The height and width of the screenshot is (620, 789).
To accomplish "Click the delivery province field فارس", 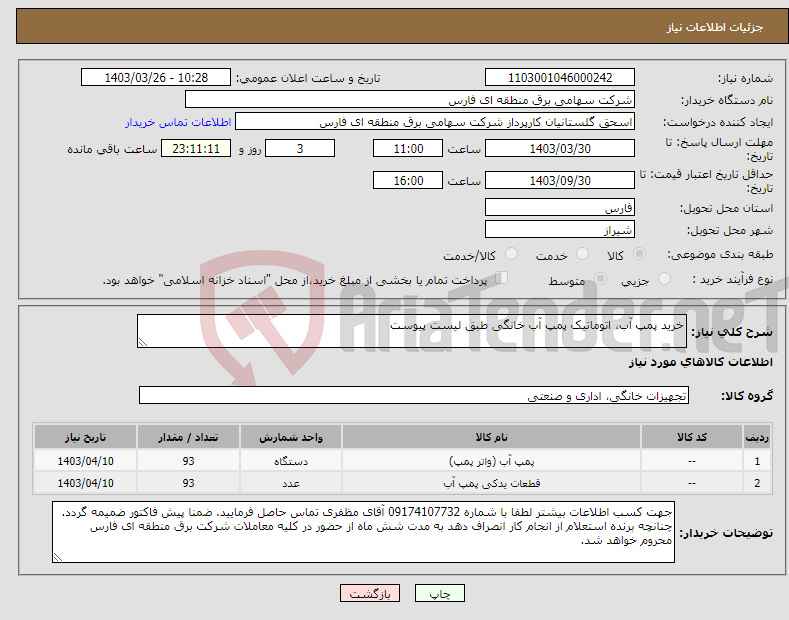I will pos(560,207).
